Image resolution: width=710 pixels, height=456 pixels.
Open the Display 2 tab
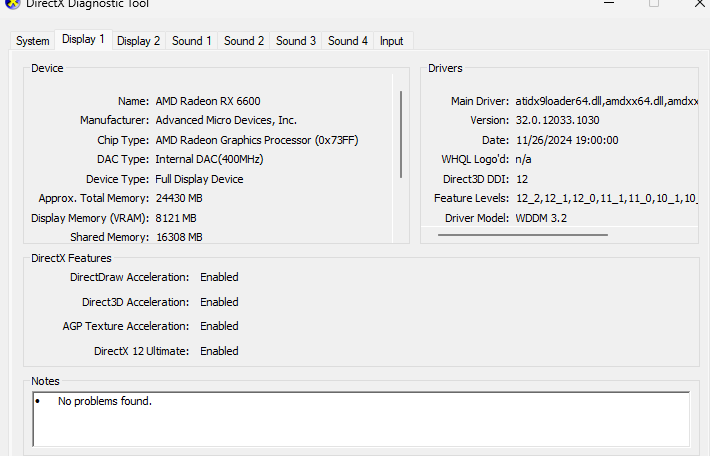coord(138,41)
